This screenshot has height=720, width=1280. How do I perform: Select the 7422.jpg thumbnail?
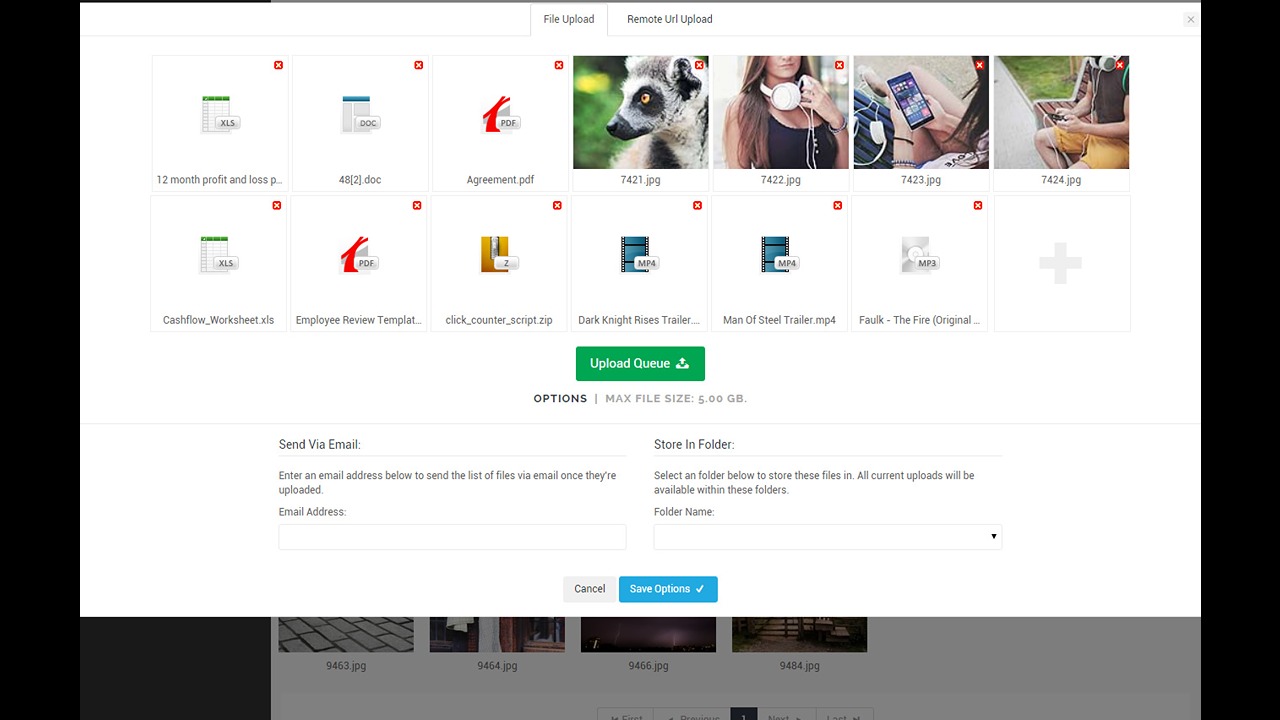tap(780, 112)
